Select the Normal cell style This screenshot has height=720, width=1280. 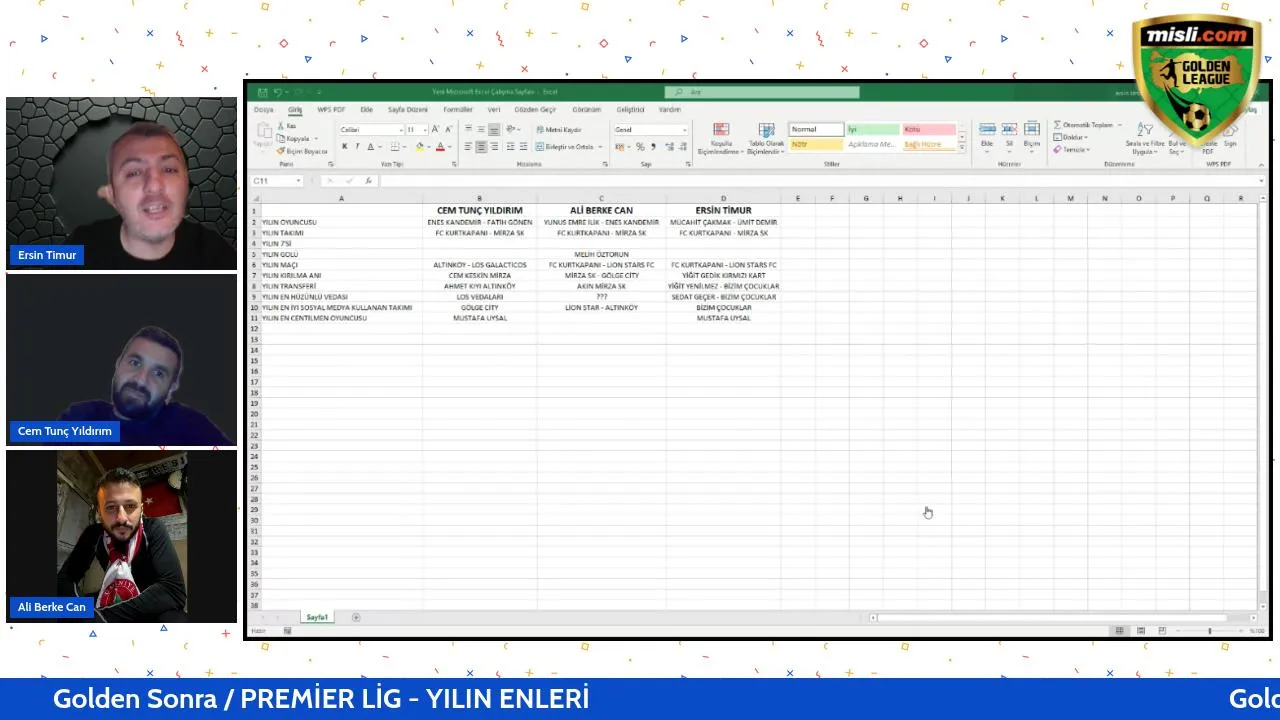[816, 129]
